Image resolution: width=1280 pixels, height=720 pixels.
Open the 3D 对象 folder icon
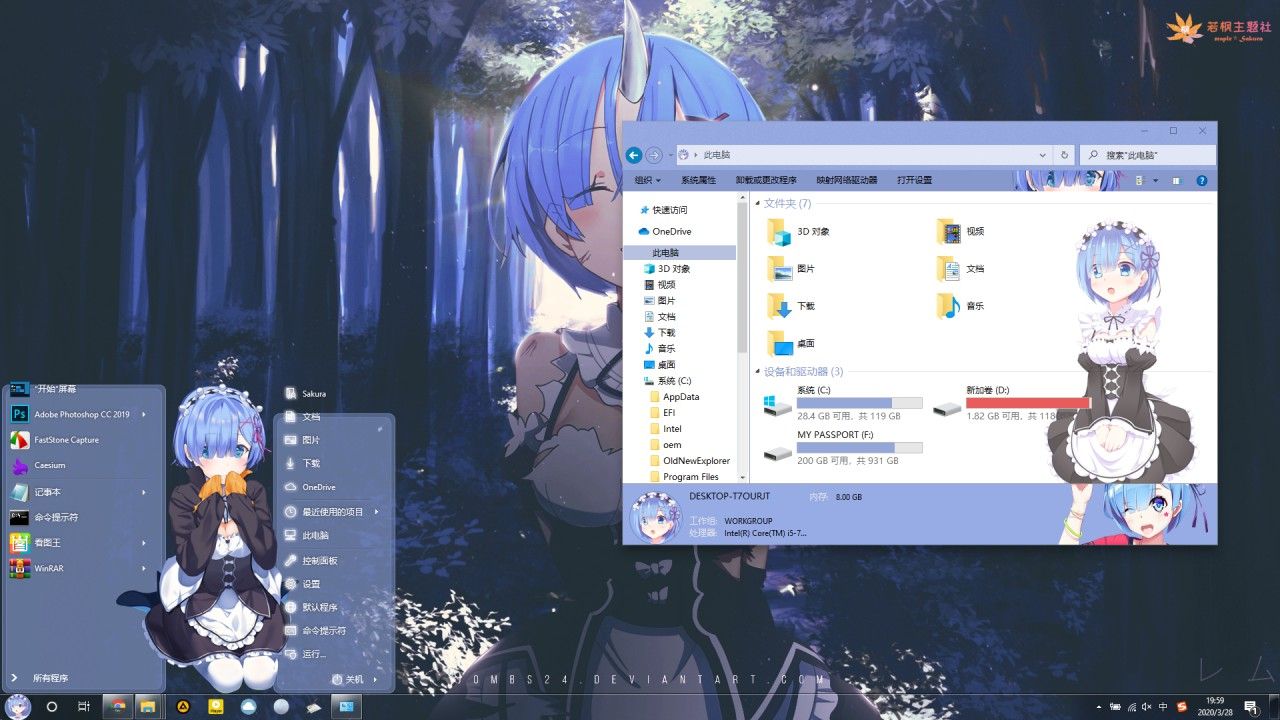tap(778, 231)
